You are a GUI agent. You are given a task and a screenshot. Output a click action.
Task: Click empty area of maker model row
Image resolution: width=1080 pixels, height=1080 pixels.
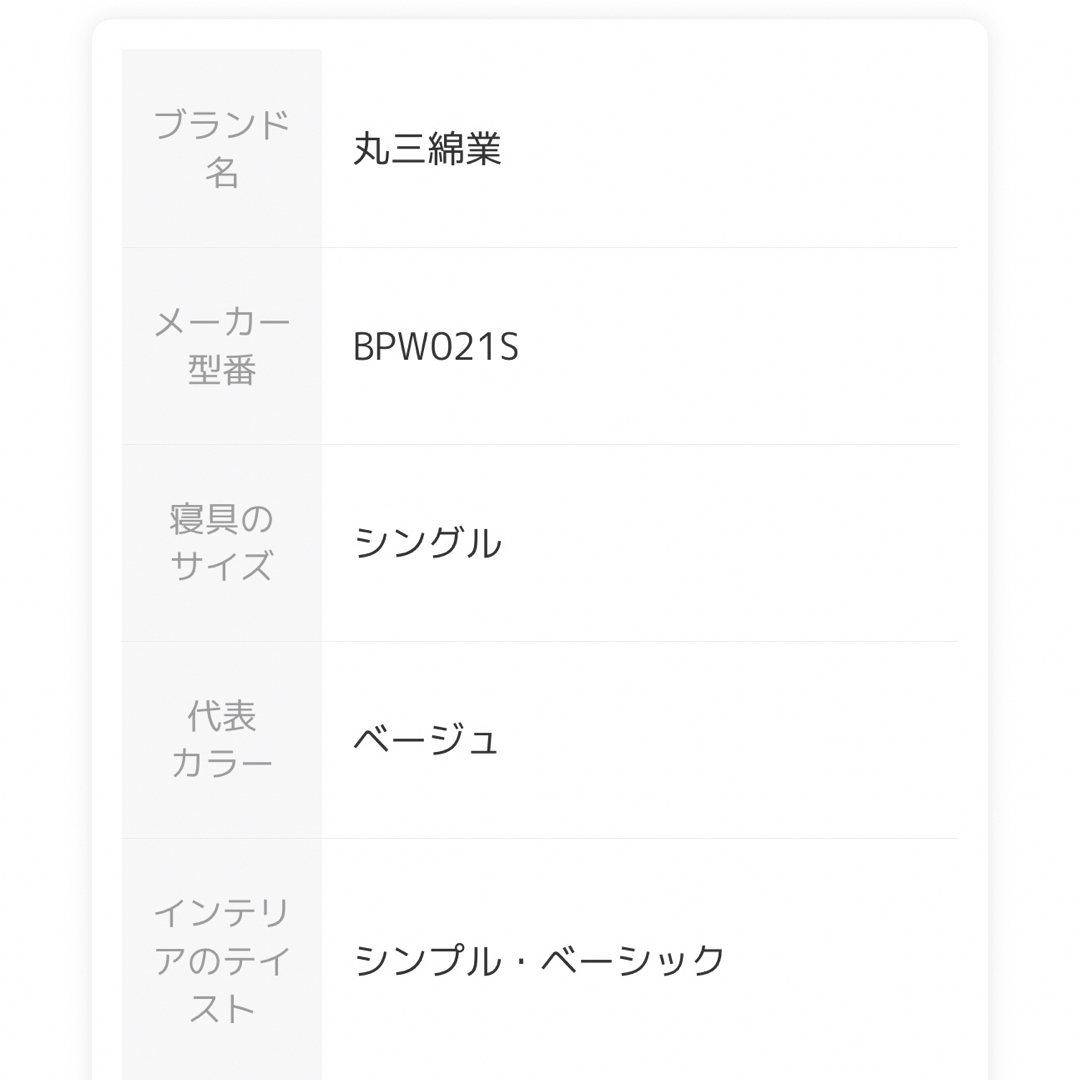[737, 346]
